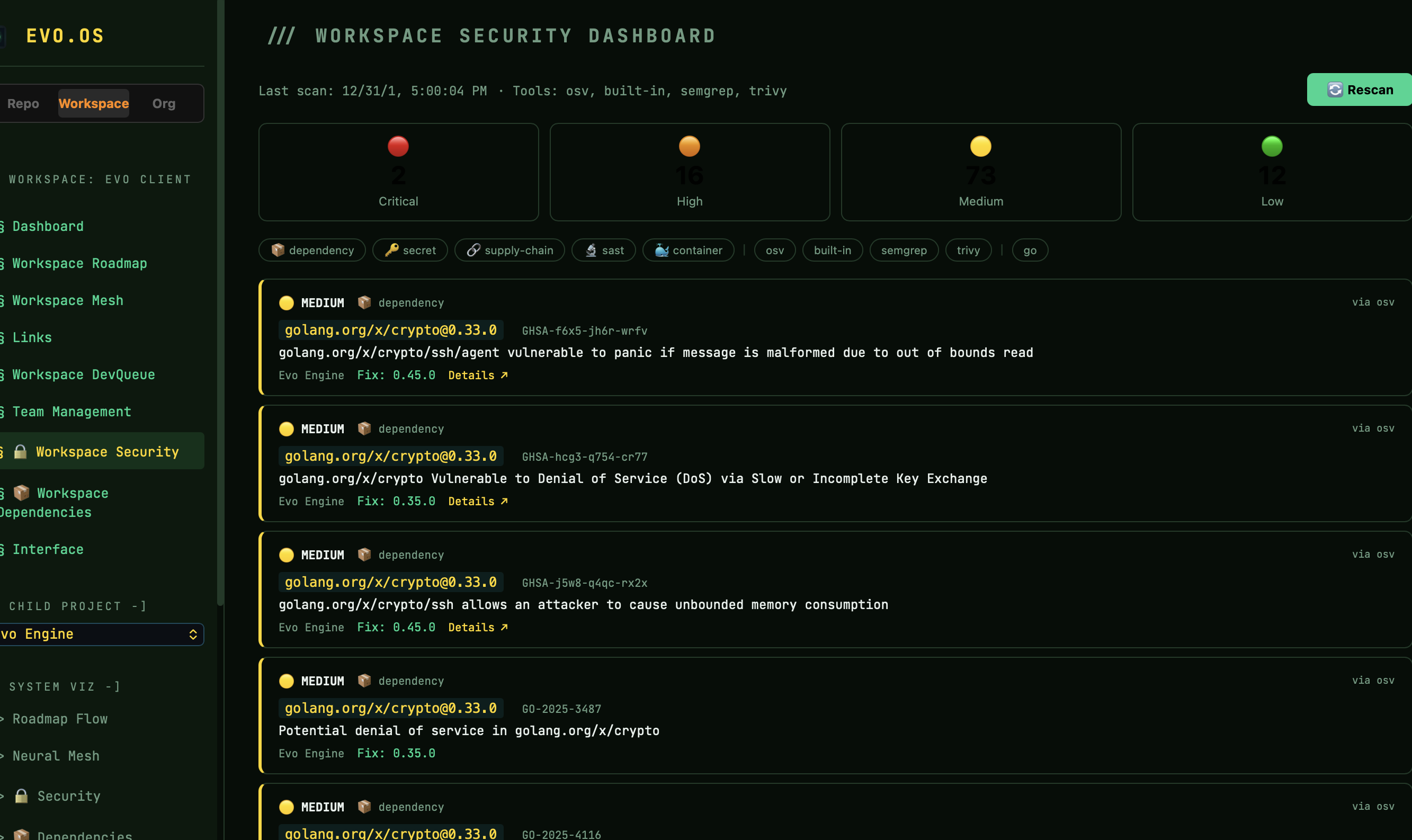Open the Links page
This screenshot has width=1412, height=840.
tap(32, 337)
